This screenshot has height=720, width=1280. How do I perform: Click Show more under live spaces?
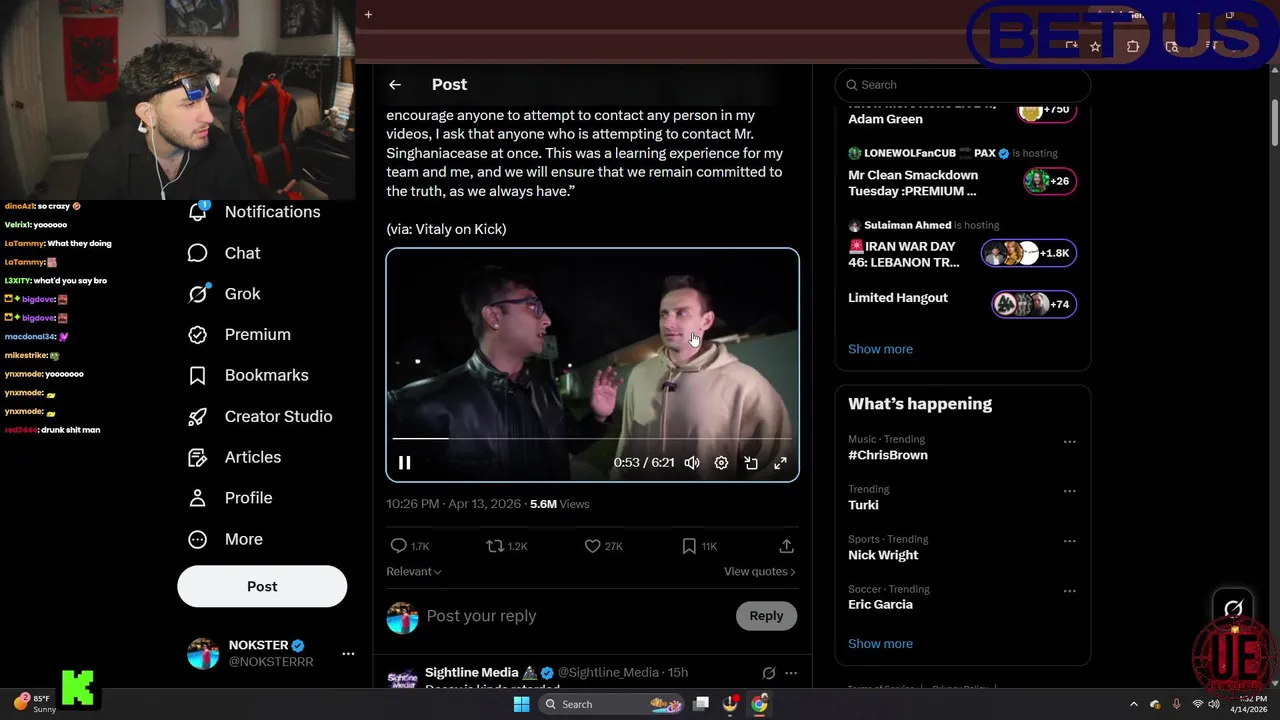880,349
